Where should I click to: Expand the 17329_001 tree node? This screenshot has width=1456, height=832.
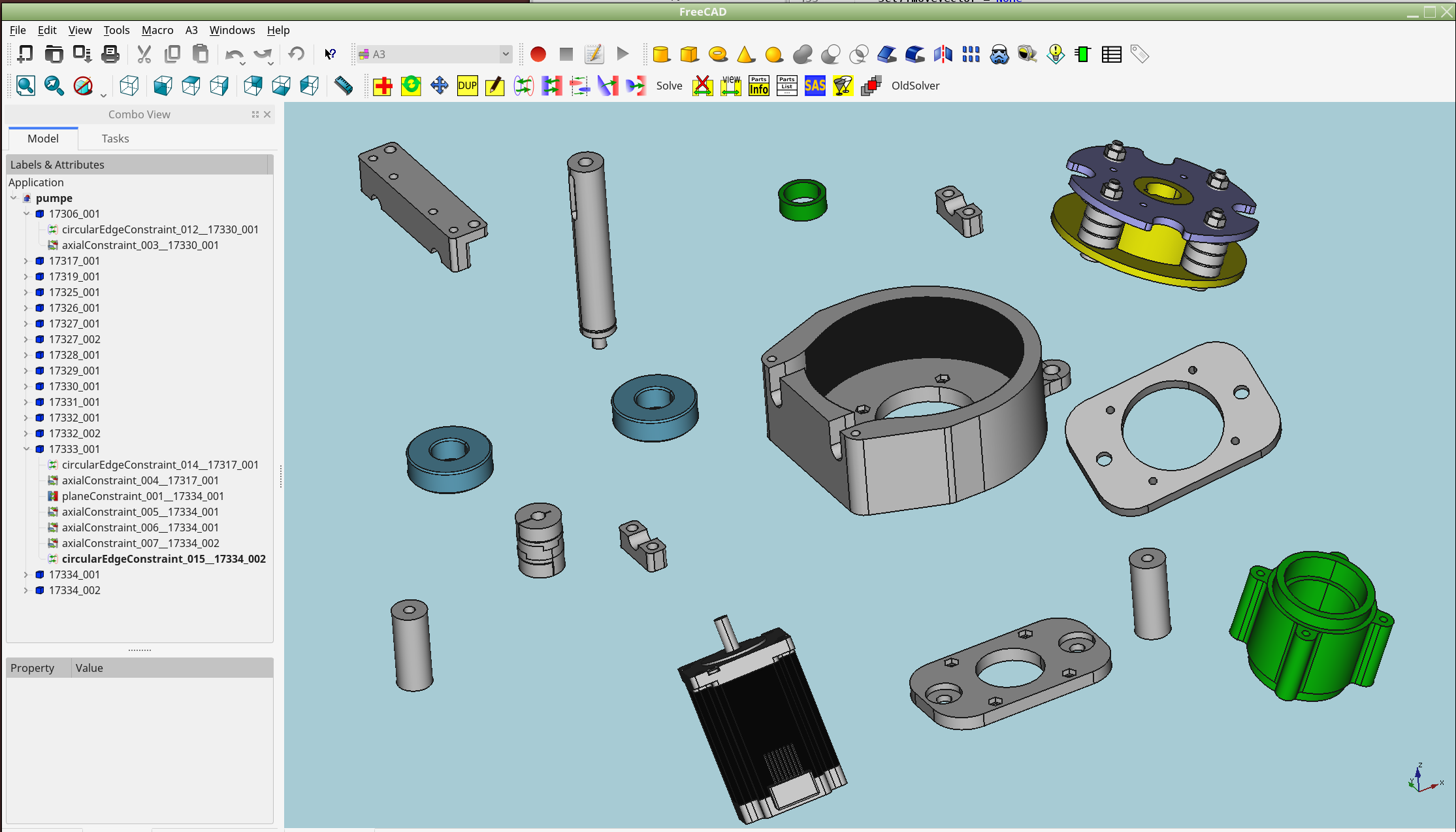[26, 371]
